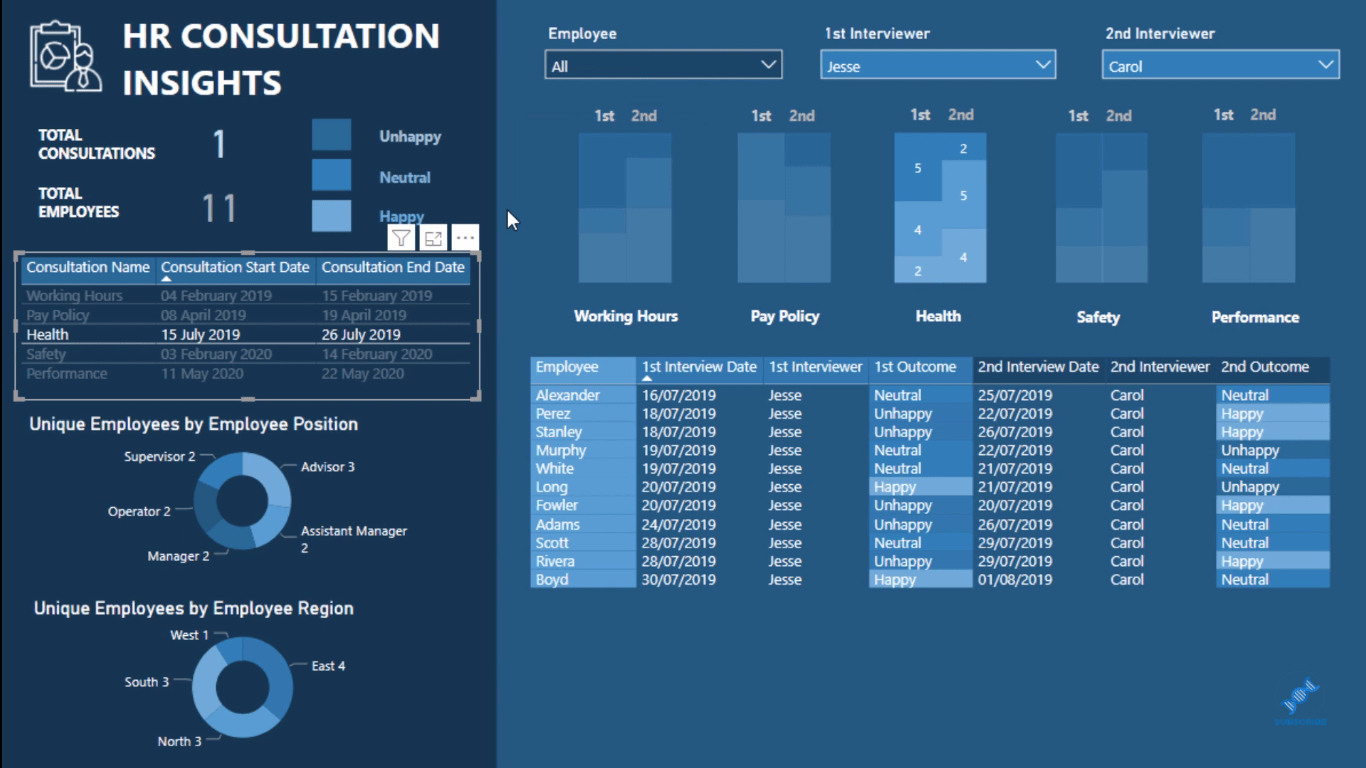This screenshot has height=768, width=1366.
Task: Open the Employee dropdown showing All
Action: coord(664,66)
